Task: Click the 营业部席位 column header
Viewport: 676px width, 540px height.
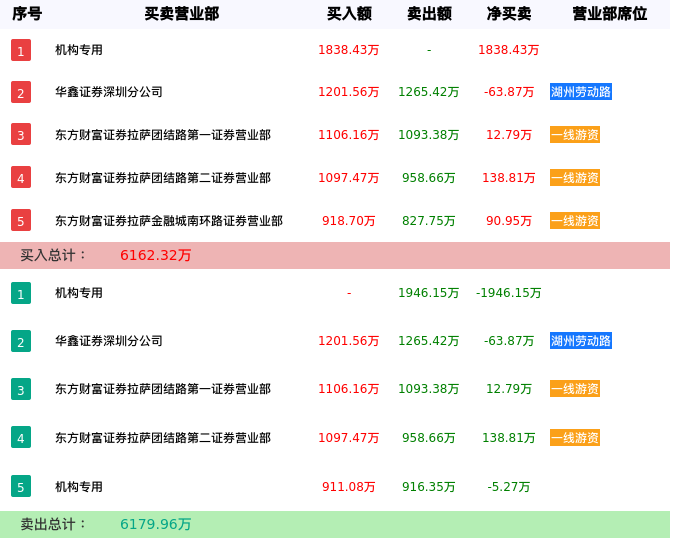Action: click(609, 14)
